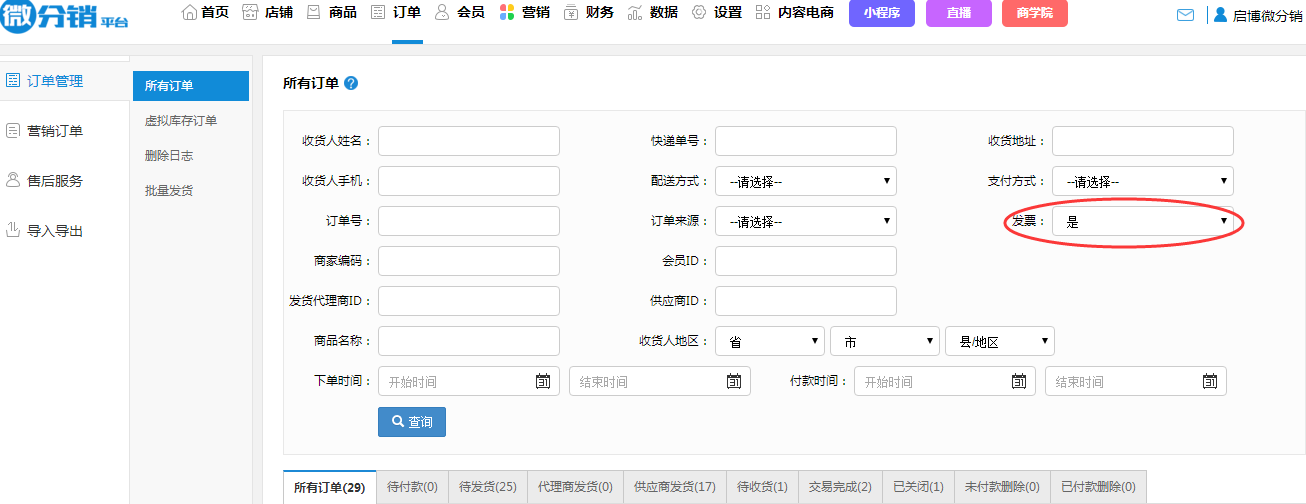Open calendar for payment end time
Image resolution: width=1306 pixels, height=504 pixels.
(x=1209, y=381)
